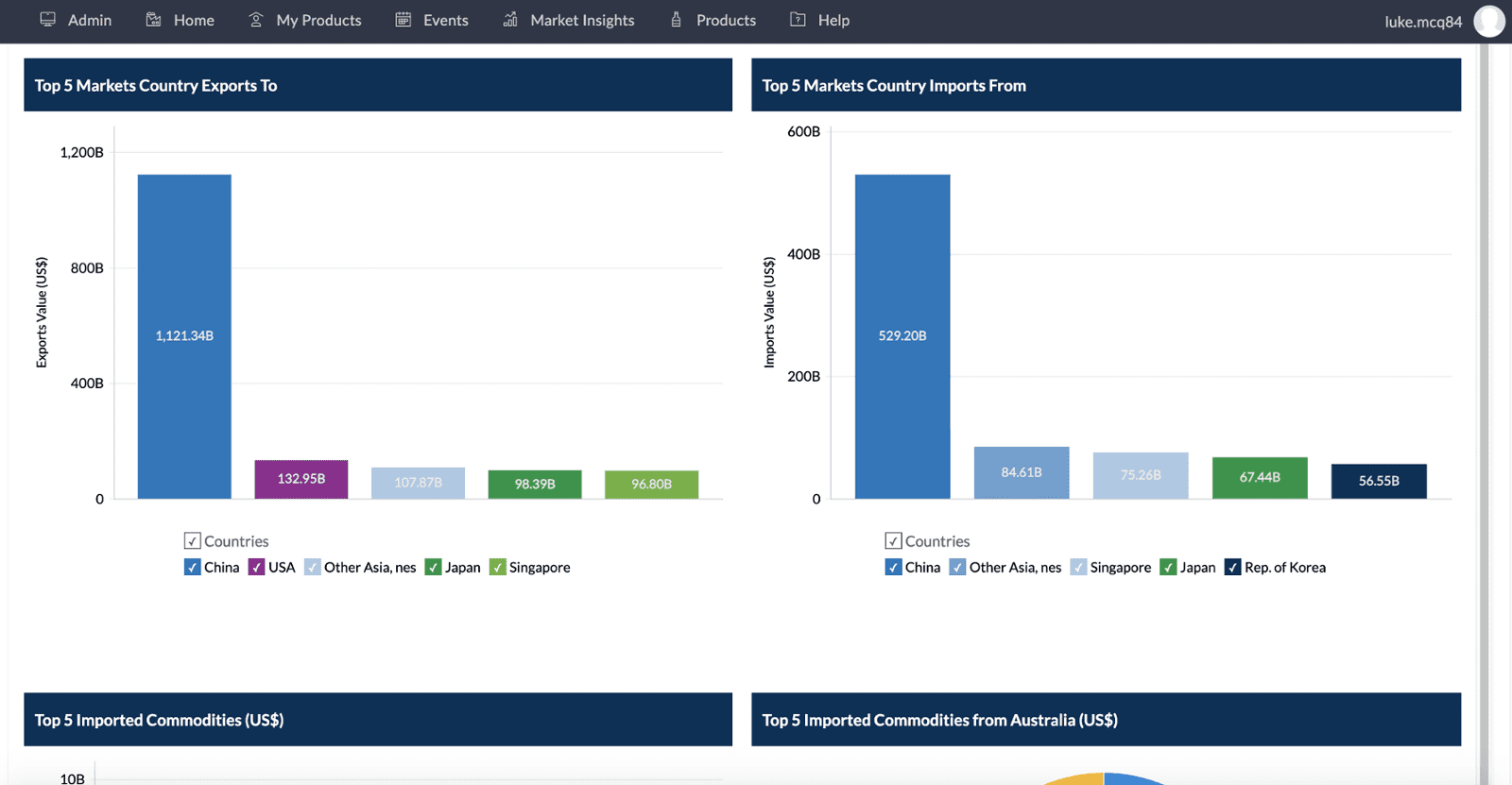Open luke.mcq84 account menu
The image size is (1512, 785).
click(x=1423, y=22)
